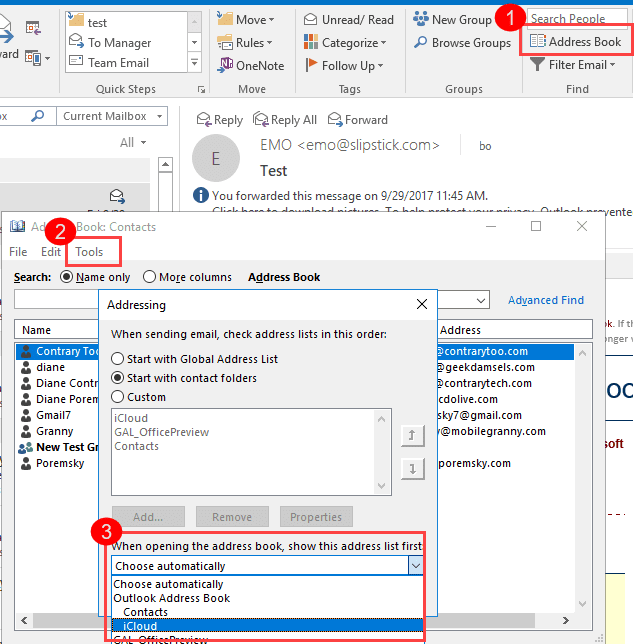Send message to OneNote

[x=250, y=65]
